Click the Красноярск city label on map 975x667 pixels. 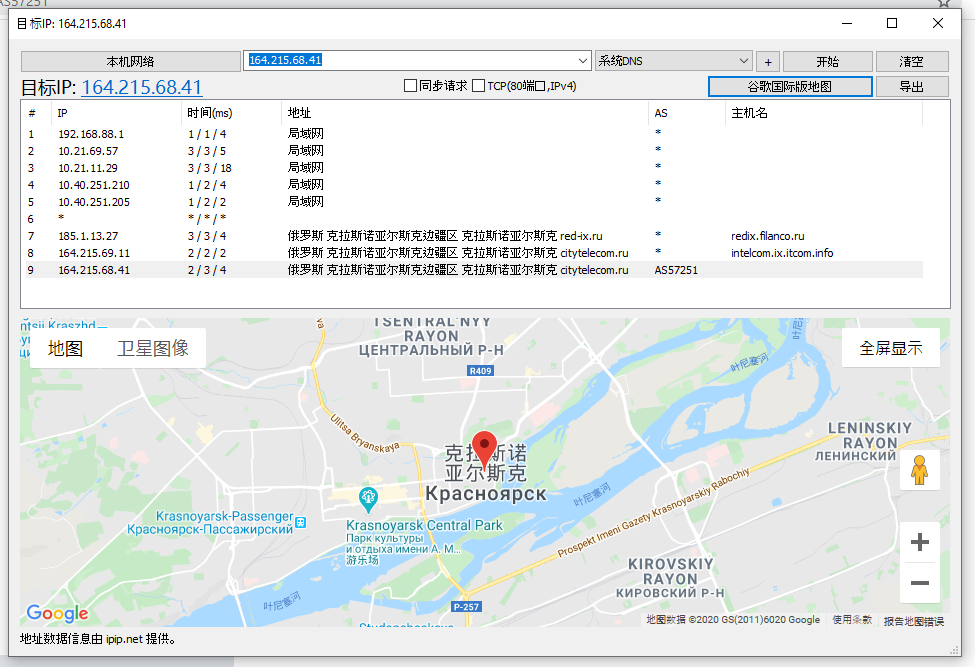[486, 494]
